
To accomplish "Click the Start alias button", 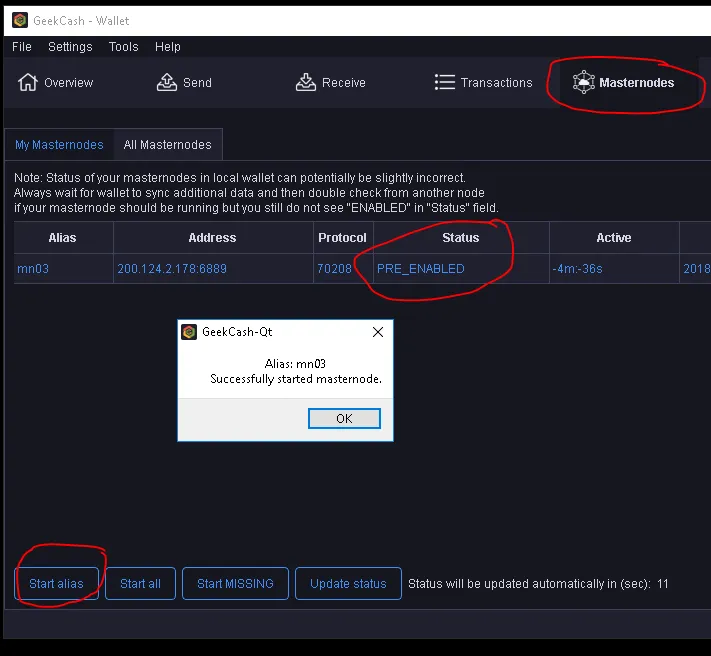I will pos(56,583).
